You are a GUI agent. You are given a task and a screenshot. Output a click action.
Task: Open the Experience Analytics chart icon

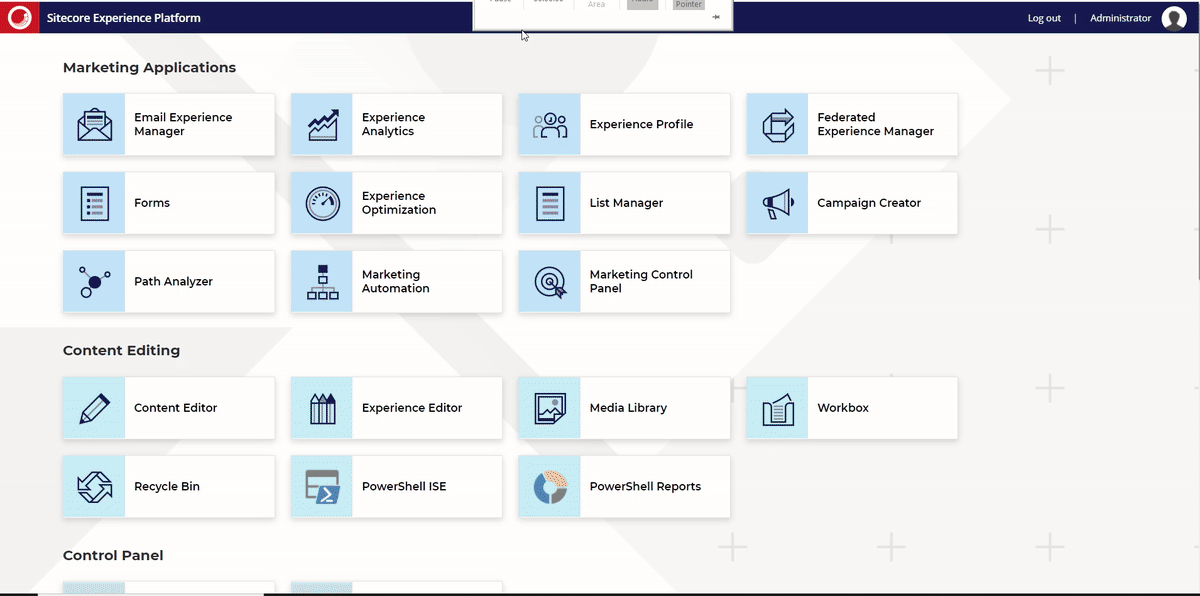click(322, 125)
